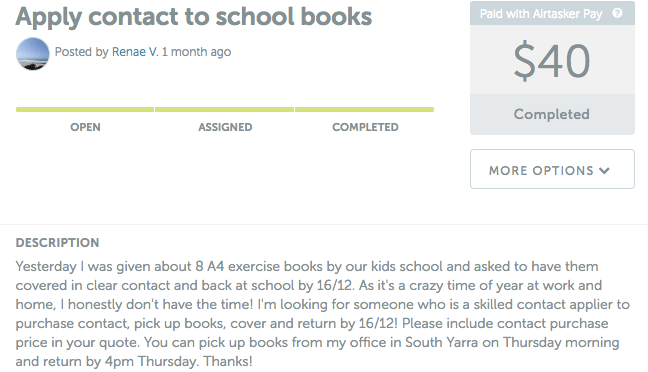Select the COMPLETED status label
This screenshot has width=648, height=372.
coord(365,127)
